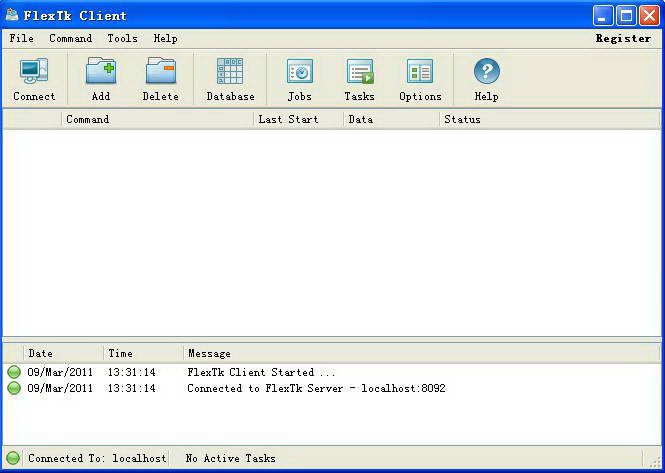Open the Help menu in menu bar
This screenshot has height=473, width=665.
click(x=165, y=38)
